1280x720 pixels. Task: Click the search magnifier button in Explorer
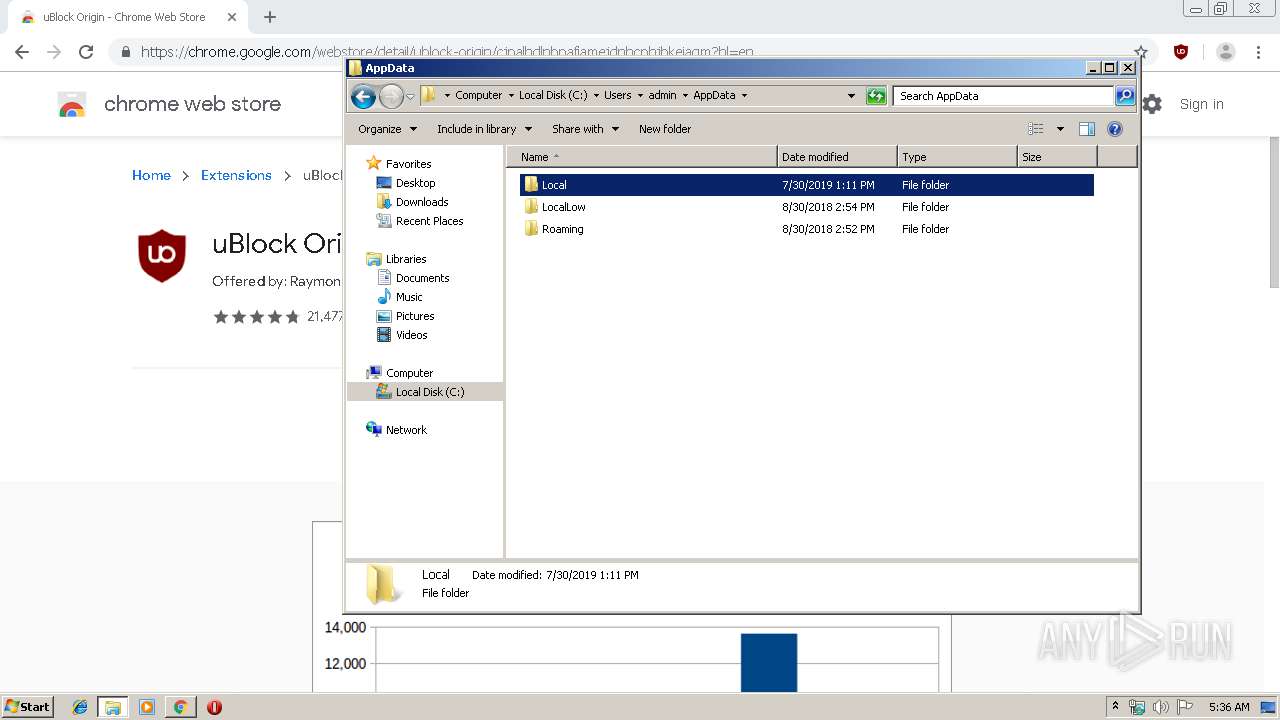1125,96
